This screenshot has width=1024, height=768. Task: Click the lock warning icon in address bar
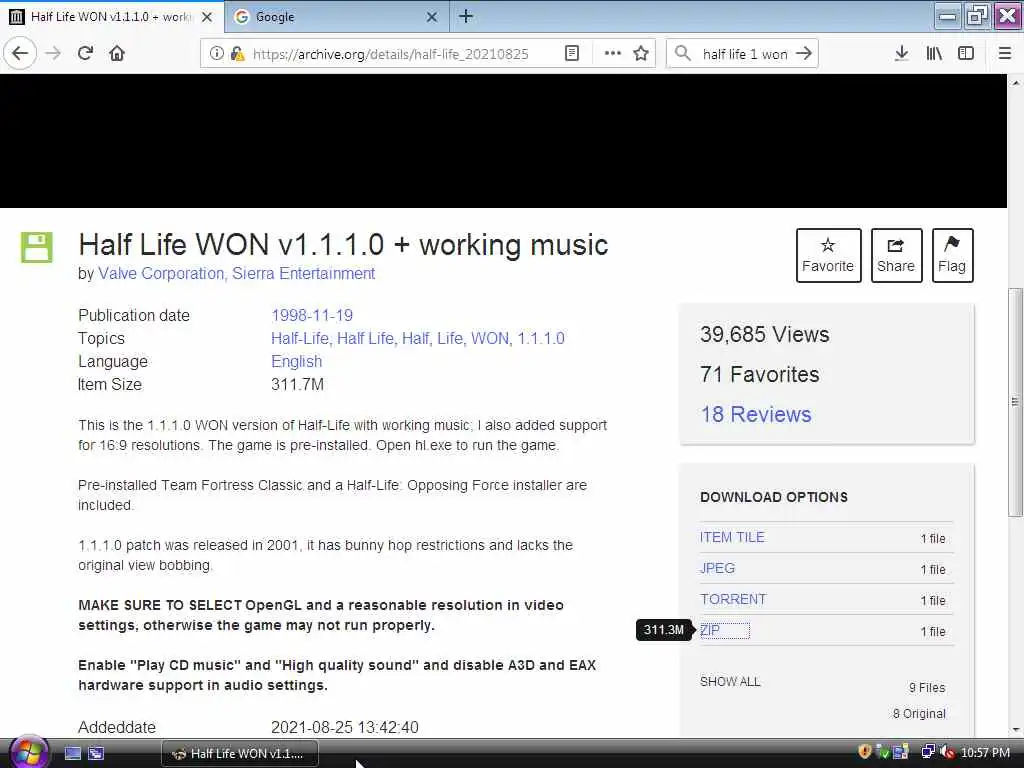pyautogui.click(x=237, y=54)
